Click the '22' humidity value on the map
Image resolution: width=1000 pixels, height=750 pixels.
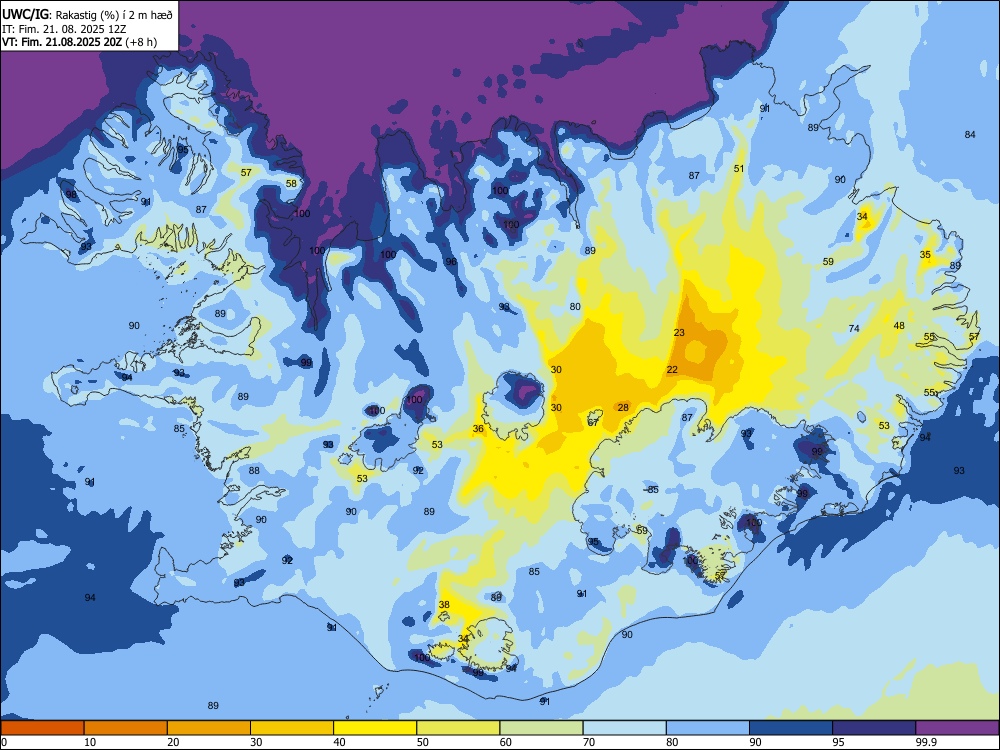click(672, 369)
